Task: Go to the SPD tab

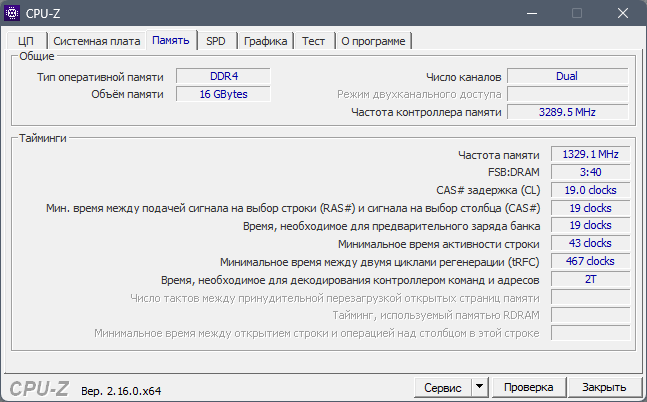Action: (x=216, y=41)
